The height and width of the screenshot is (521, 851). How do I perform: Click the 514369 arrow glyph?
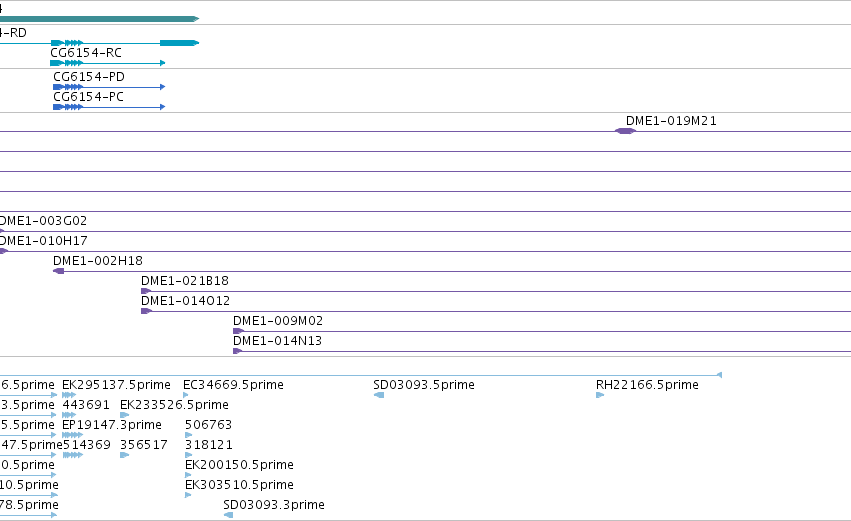[73, 455]
